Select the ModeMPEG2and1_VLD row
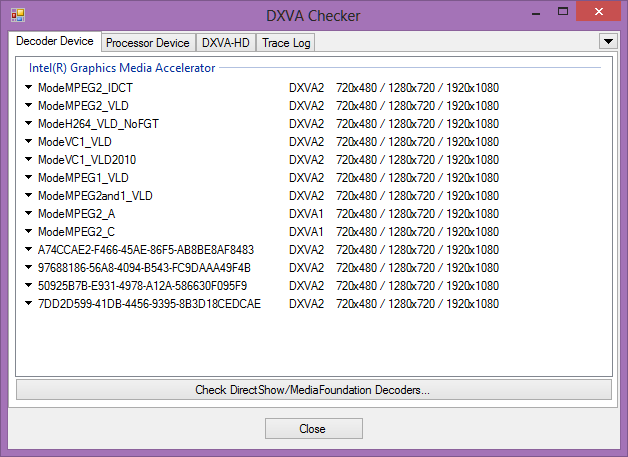This screenshot has height=457, width=628. 95,196
